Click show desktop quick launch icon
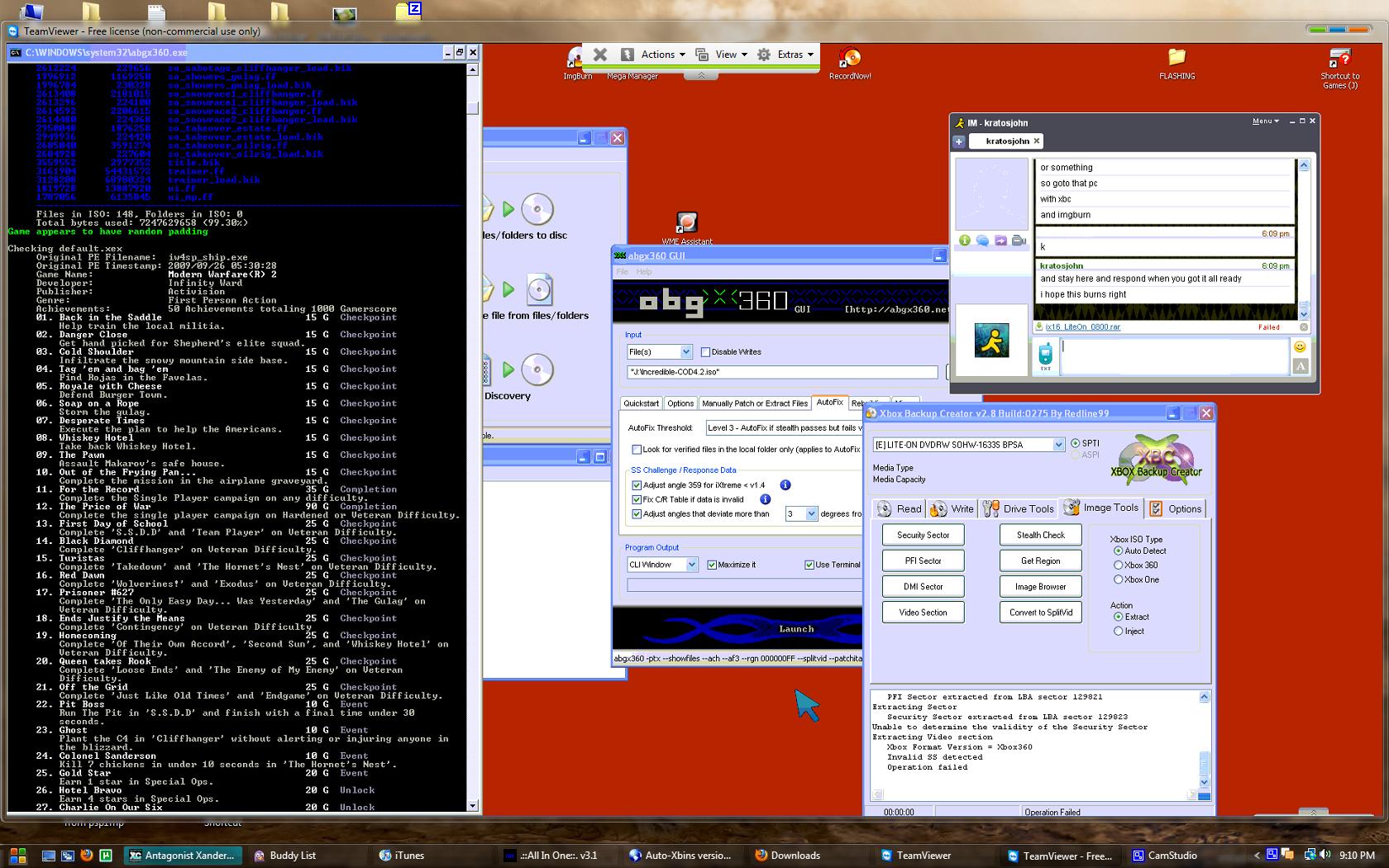 (49, 856)
